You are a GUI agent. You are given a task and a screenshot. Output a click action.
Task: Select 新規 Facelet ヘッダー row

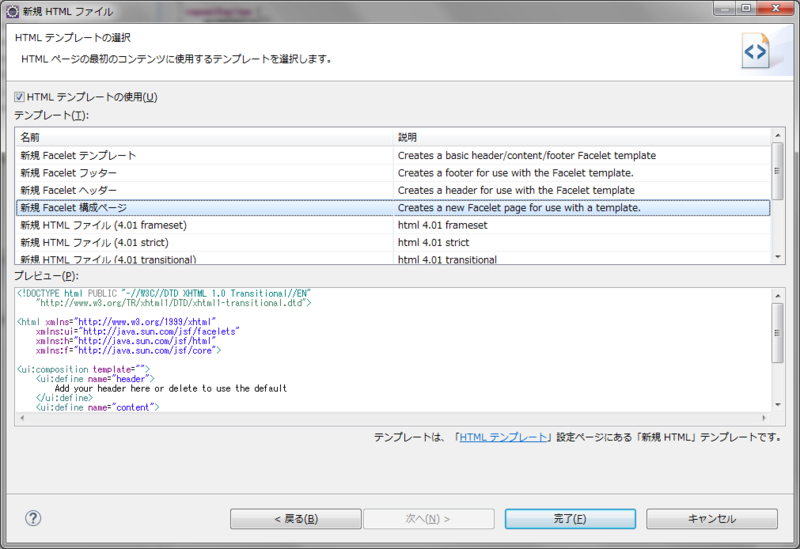tap(393, 190)
